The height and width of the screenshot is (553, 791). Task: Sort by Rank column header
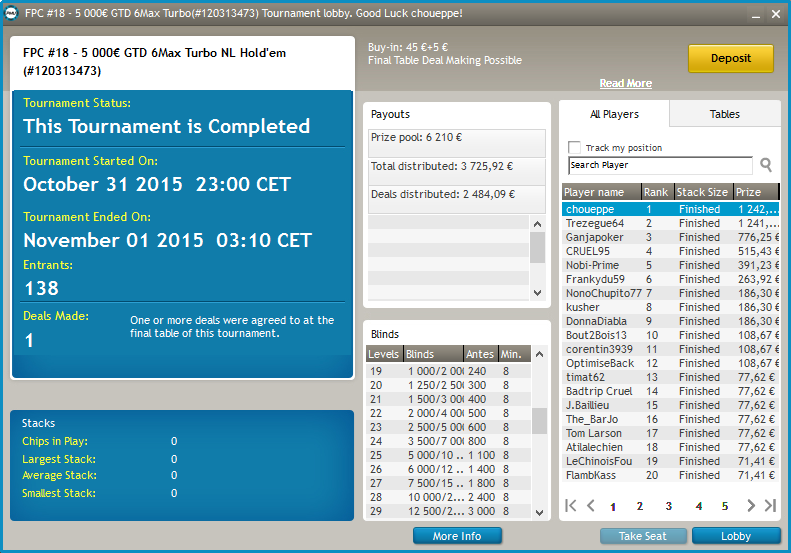pos(658,192)
